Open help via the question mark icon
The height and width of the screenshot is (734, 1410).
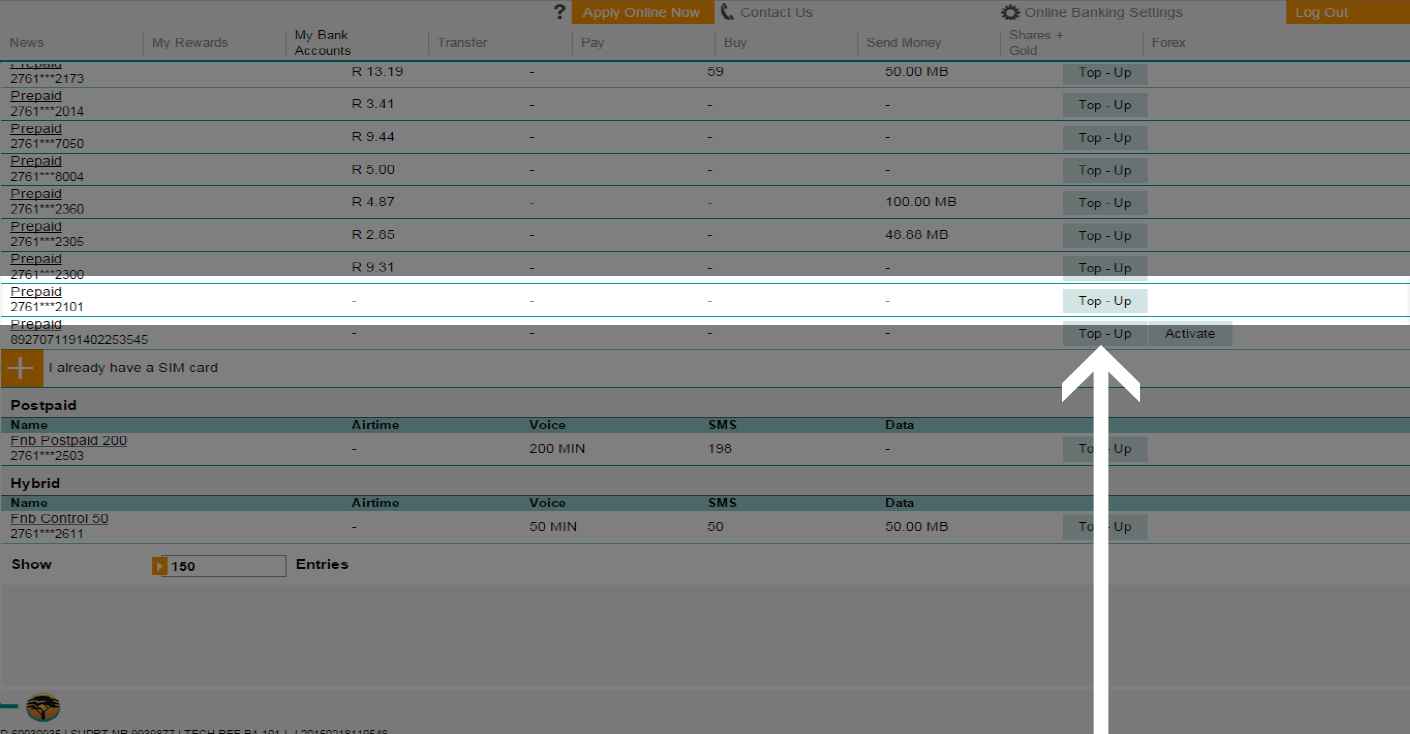pos(559,12)
